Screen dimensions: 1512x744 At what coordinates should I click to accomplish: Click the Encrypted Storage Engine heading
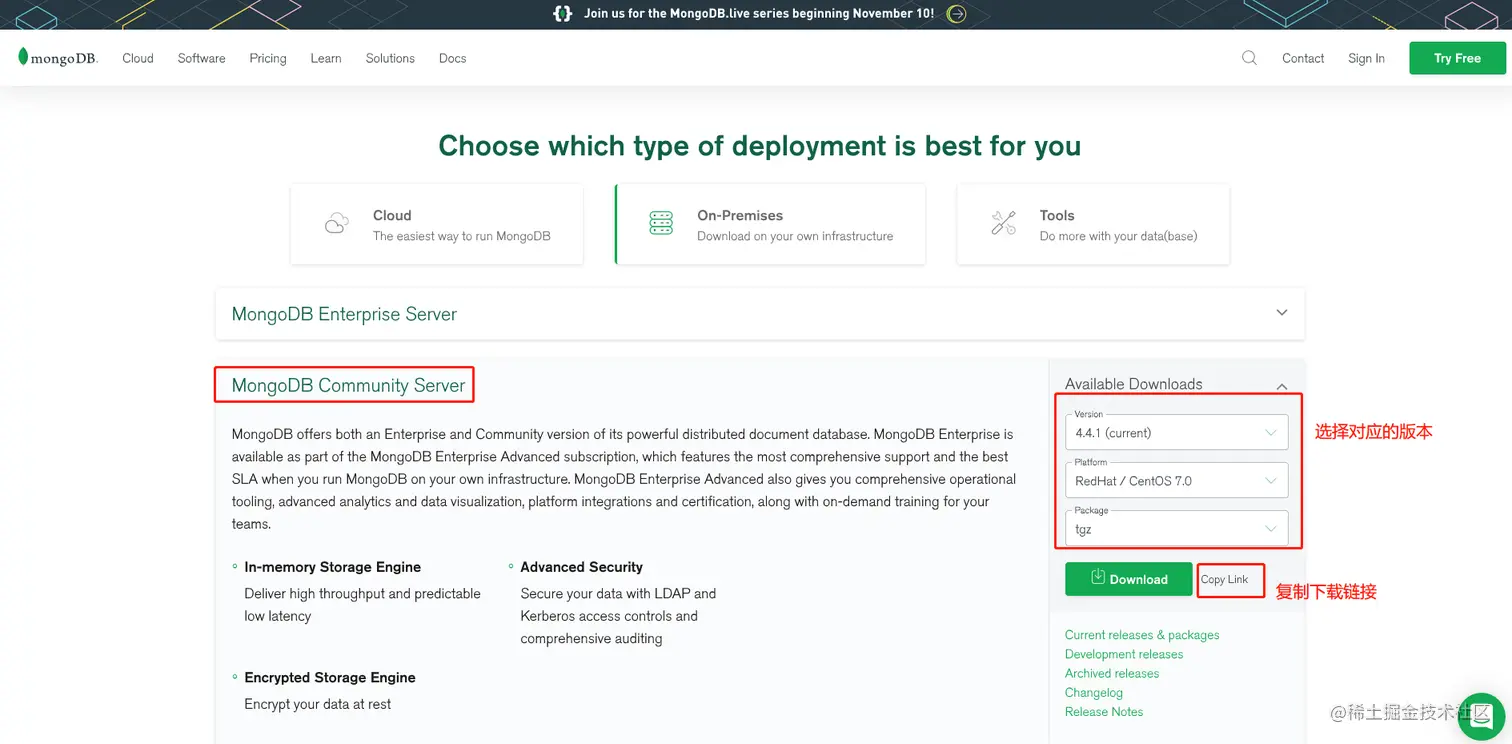coord(330,677)
